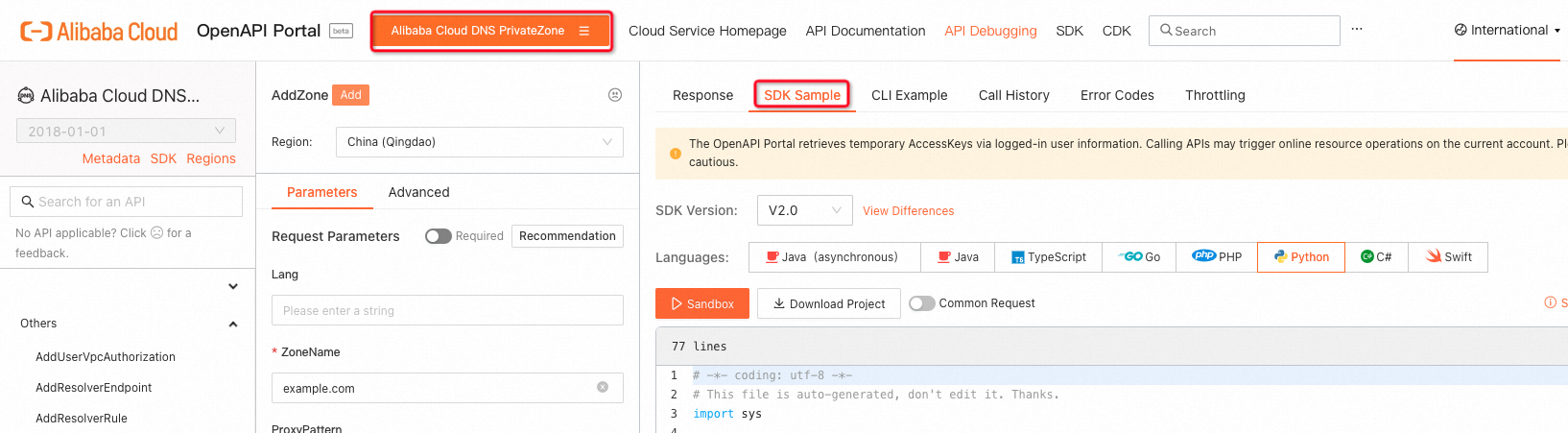Open the SDK Version V2.0 dropdown
This screenshot has width=1568, height=433.
(x=804, y=210)
